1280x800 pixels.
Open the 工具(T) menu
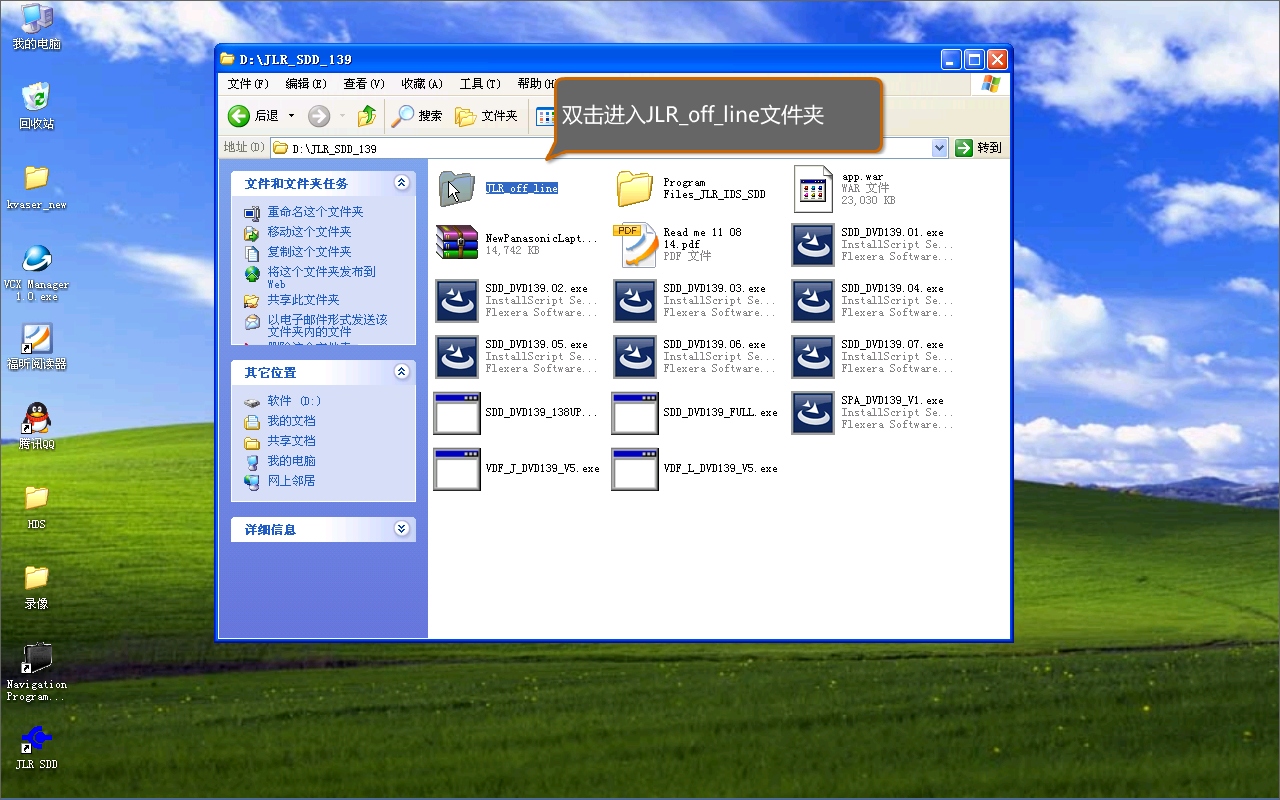[480, 84]
